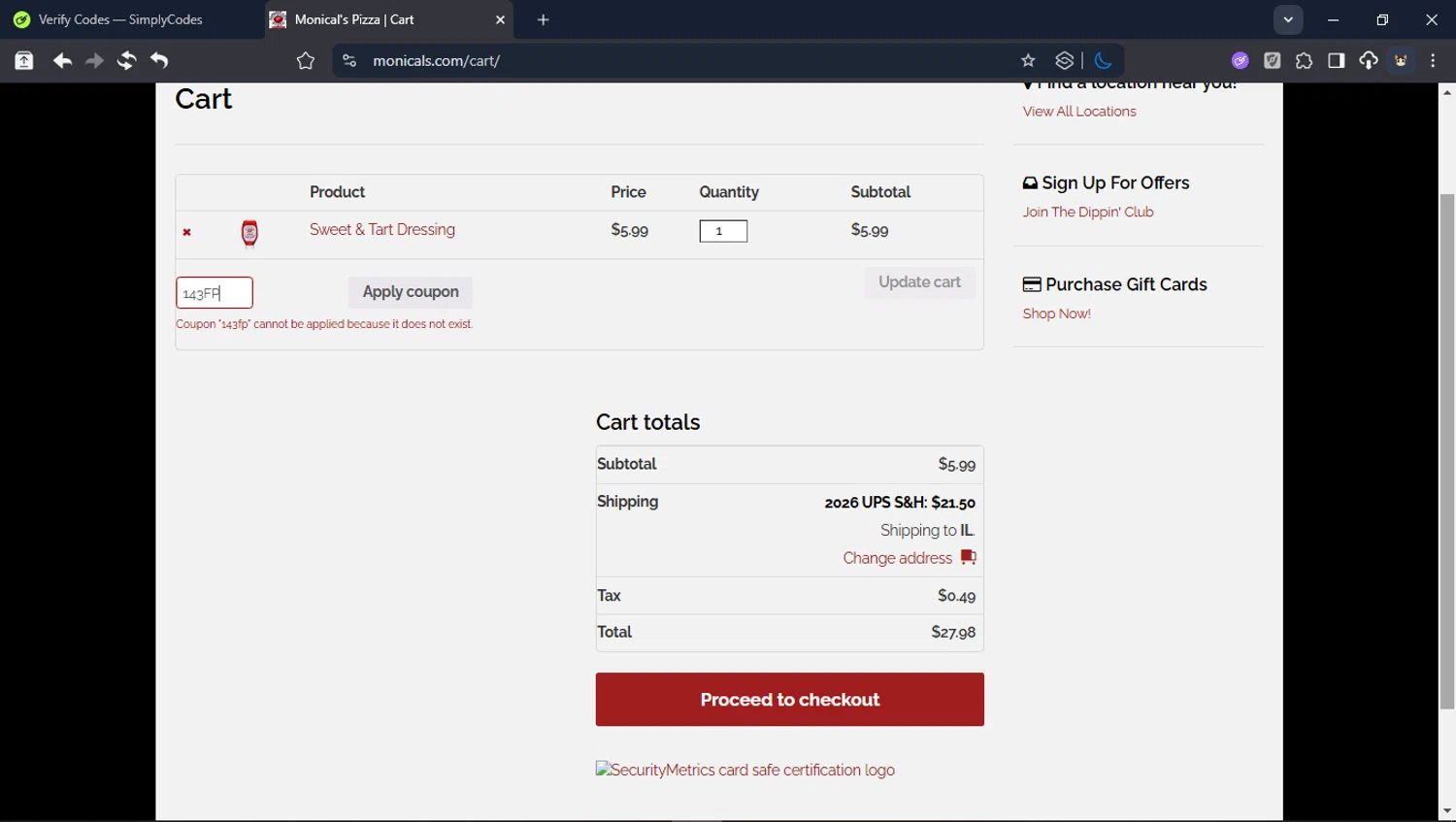Screen dimensions: 1456x822
Task: Click the scrollbar up arrow
Action: tap(1447, 93)
